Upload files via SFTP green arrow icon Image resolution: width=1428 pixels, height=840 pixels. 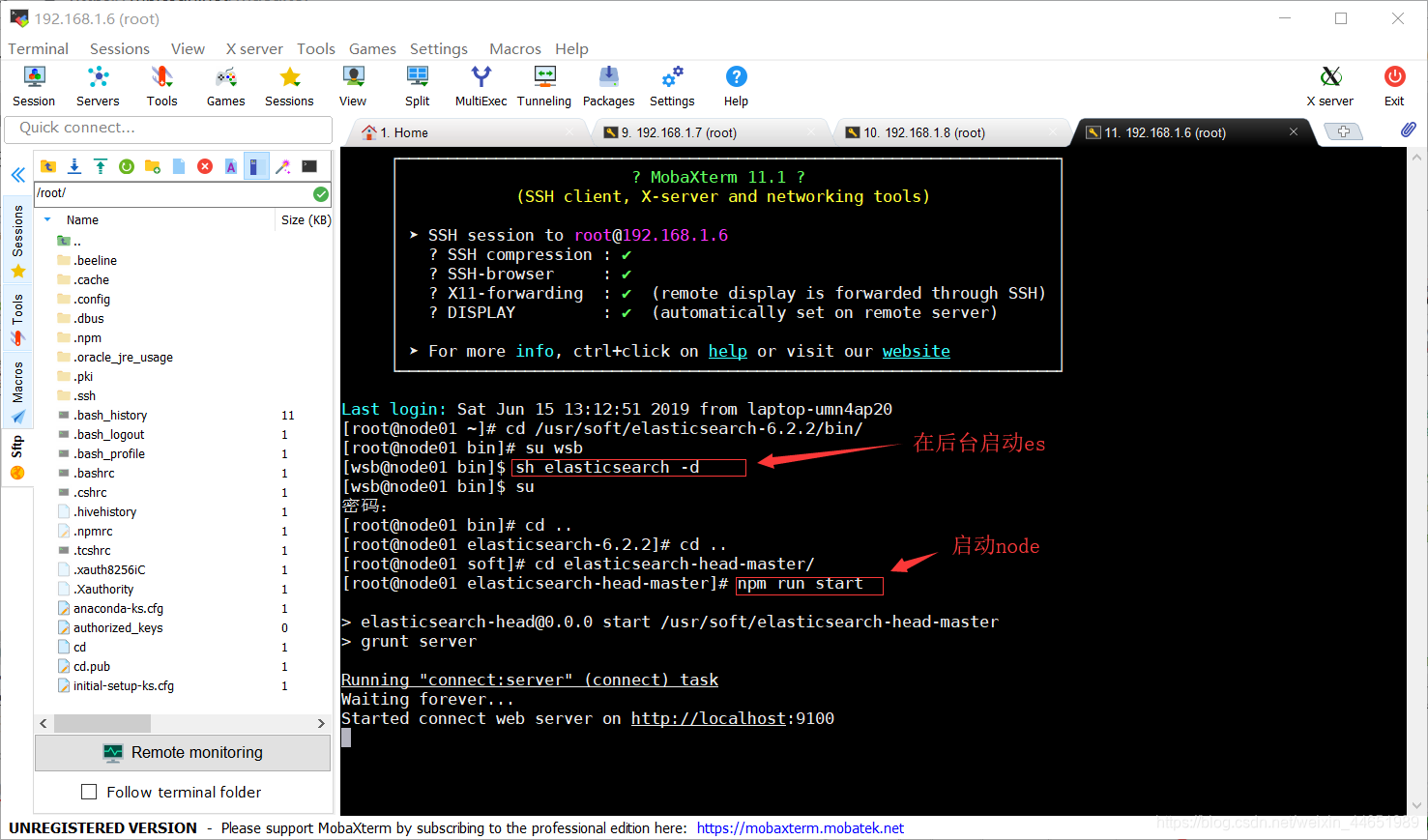click(x=100, y=166)
